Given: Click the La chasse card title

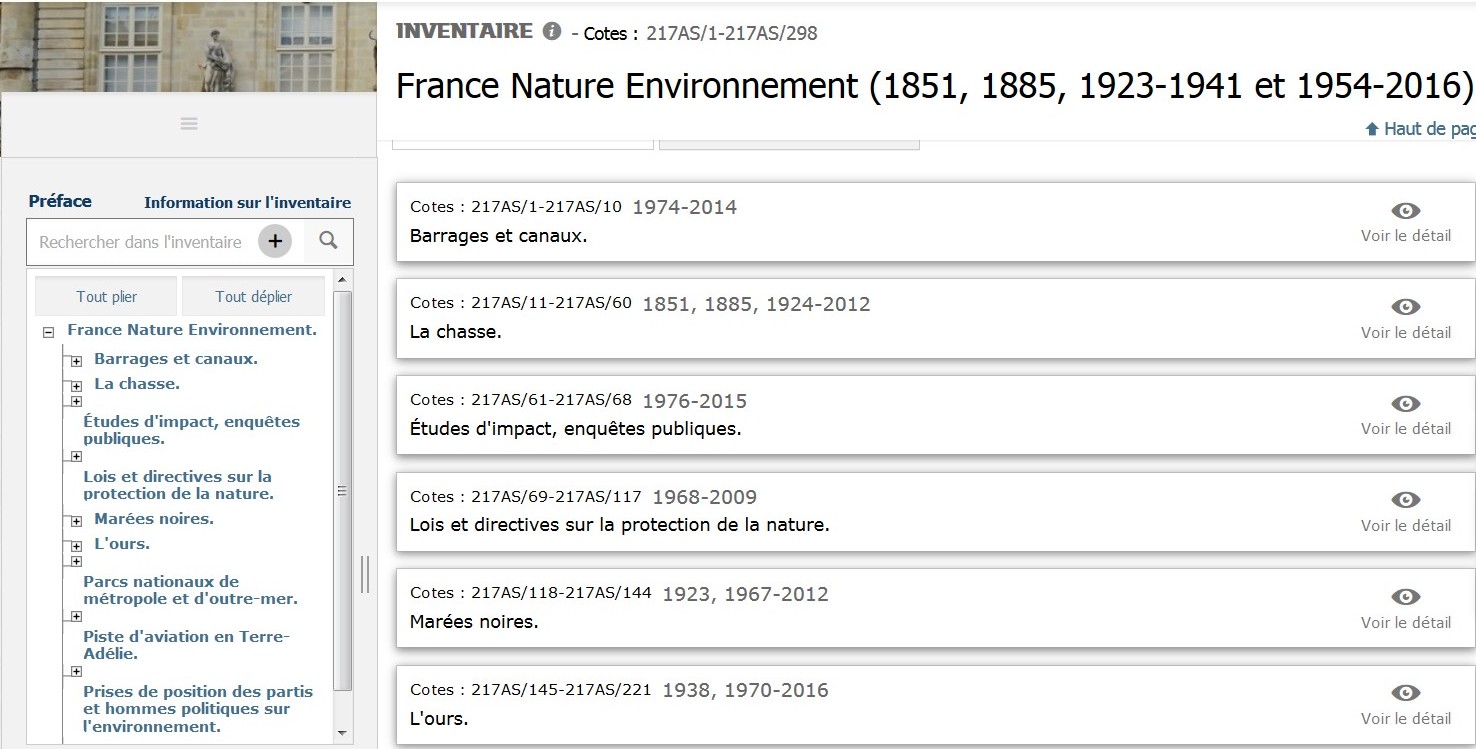Looking at the screenshot, I should point(456,332).
